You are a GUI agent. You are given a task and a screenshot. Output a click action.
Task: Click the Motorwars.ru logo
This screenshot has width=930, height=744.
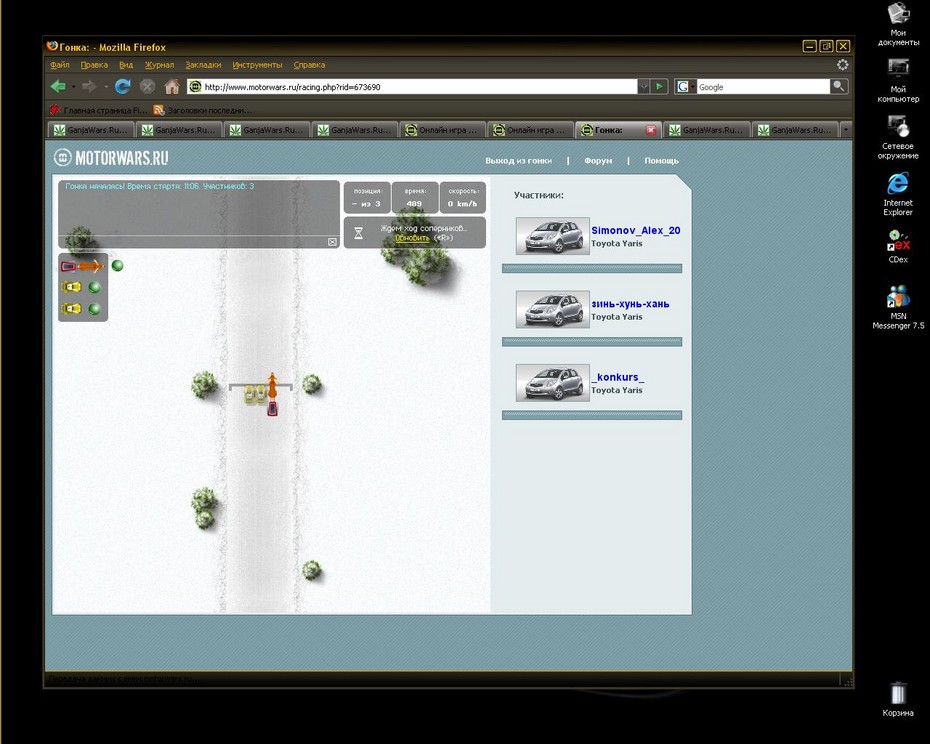(x=111, y=158)
